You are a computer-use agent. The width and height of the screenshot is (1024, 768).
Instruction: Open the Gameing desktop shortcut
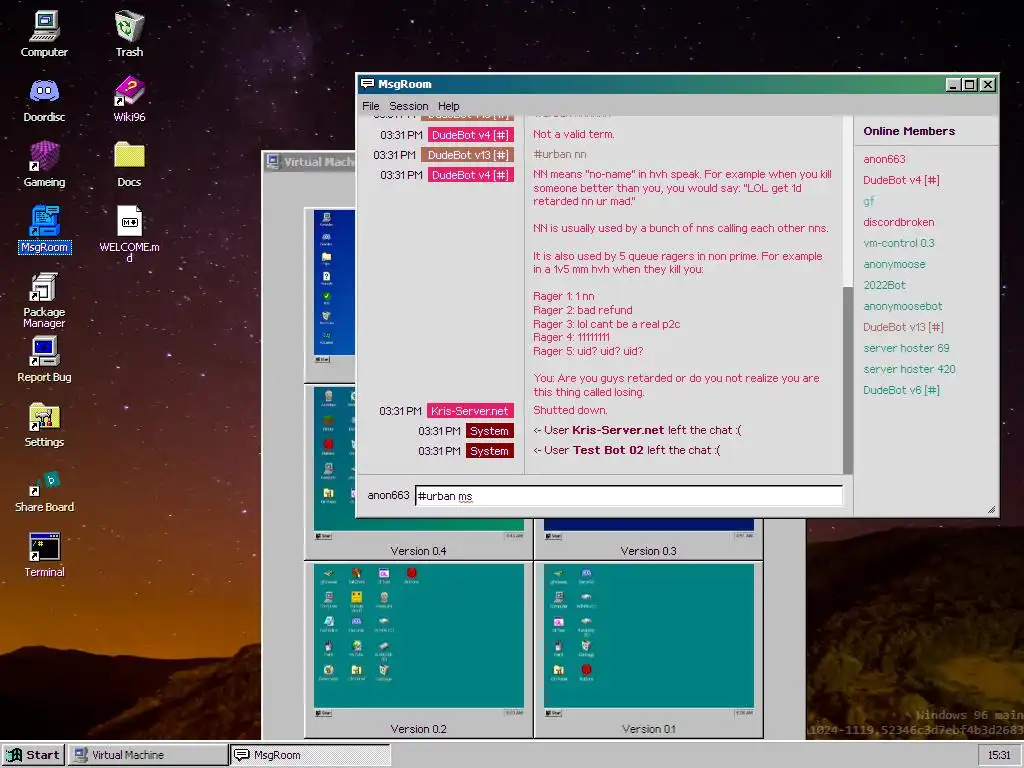point(44,165)
